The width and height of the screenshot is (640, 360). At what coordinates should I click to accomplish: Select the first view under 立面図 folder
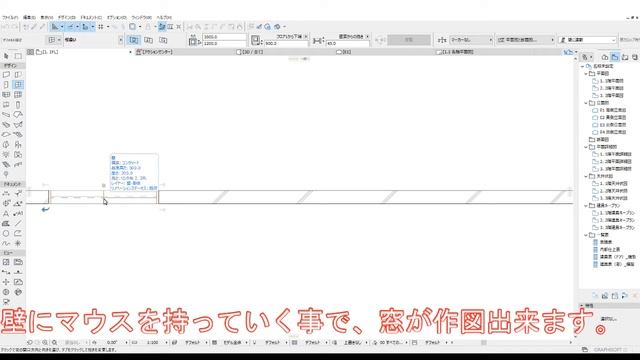613,110
